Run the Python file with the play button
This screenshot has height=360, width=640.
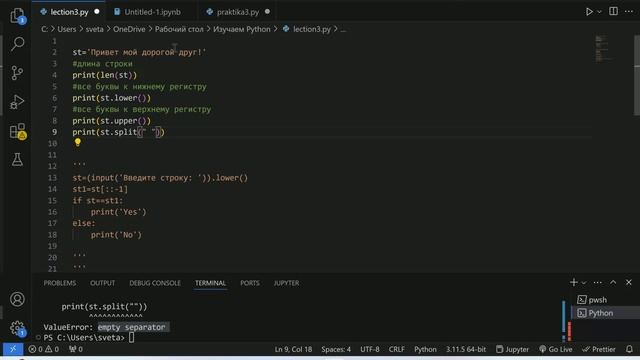coord(589,12)
